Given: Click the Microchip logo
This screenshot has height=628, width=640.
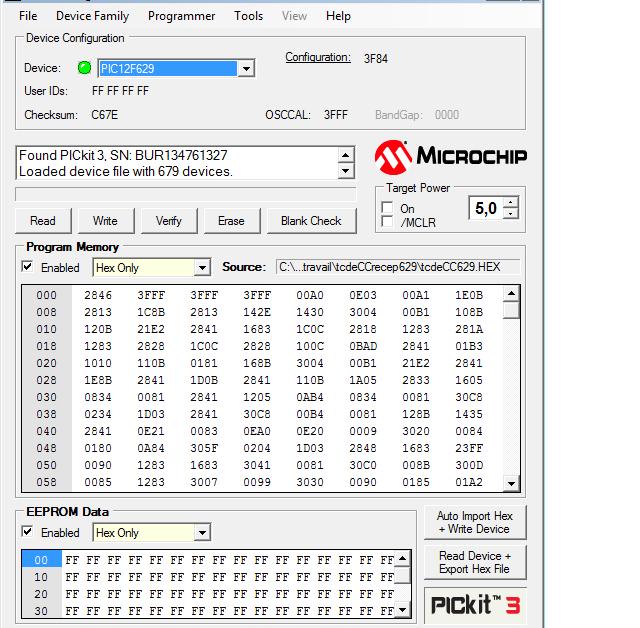Looking at the screenshot, I should tap(451, 157).
